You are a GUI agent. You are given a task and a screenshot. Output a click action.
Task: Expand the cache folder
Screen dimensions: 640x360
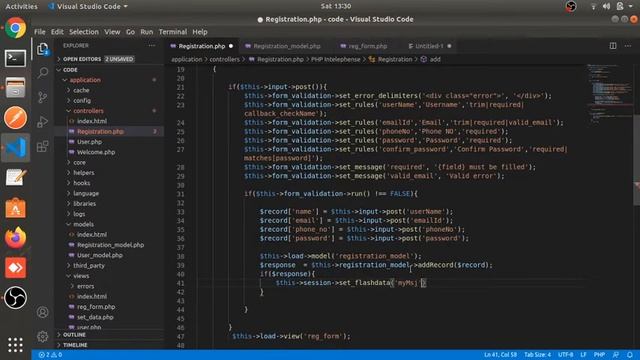click(x=81, y=90)
